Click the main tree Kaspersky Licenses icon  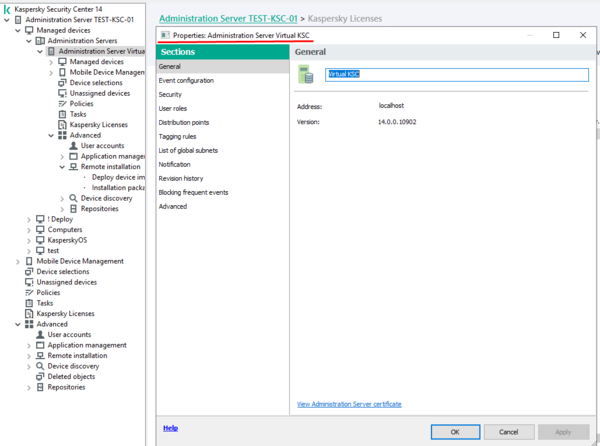29,313
